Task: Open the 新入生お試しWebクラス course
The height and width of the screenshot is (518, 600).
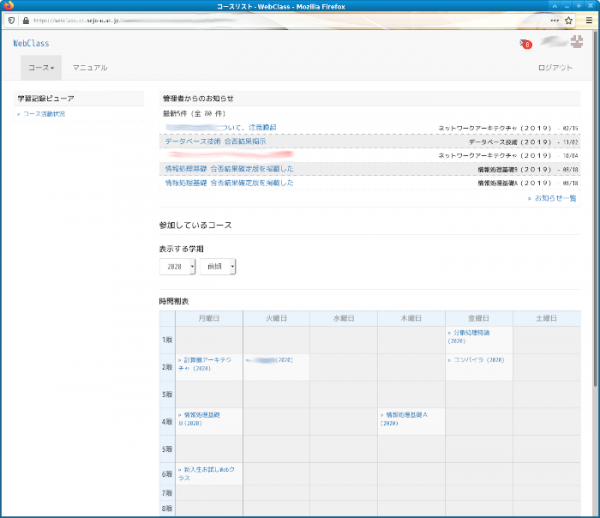Action: coord(206,474)
